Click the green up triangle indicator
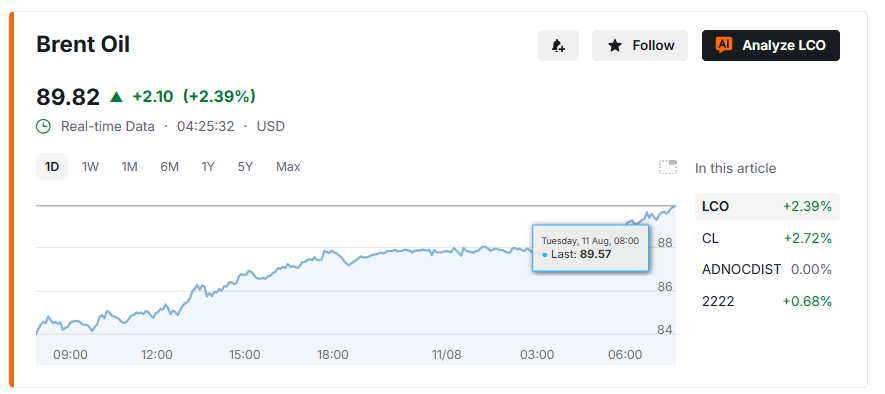Viewport: 885px width, 394px height. [x=116, y=97]
